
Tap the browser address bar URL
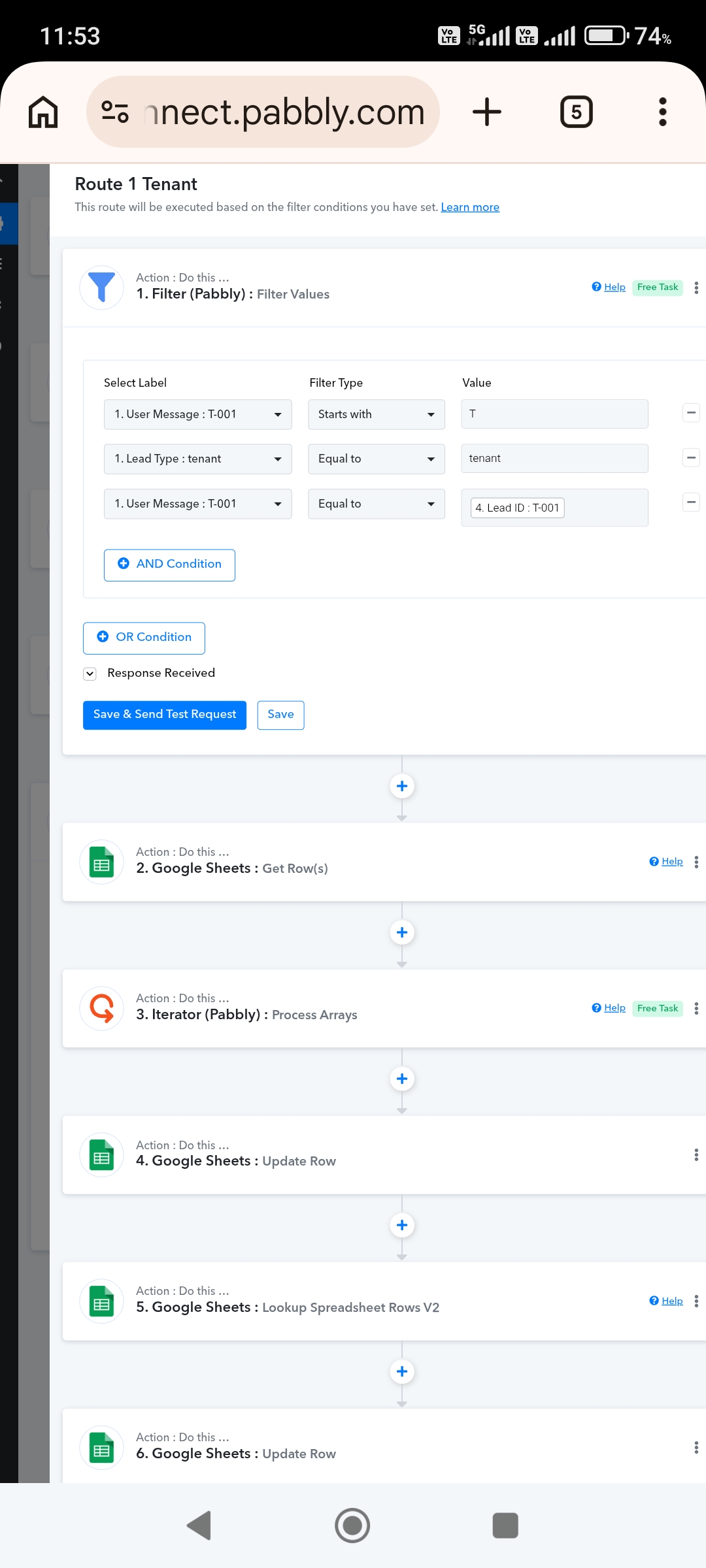point(285,112)
